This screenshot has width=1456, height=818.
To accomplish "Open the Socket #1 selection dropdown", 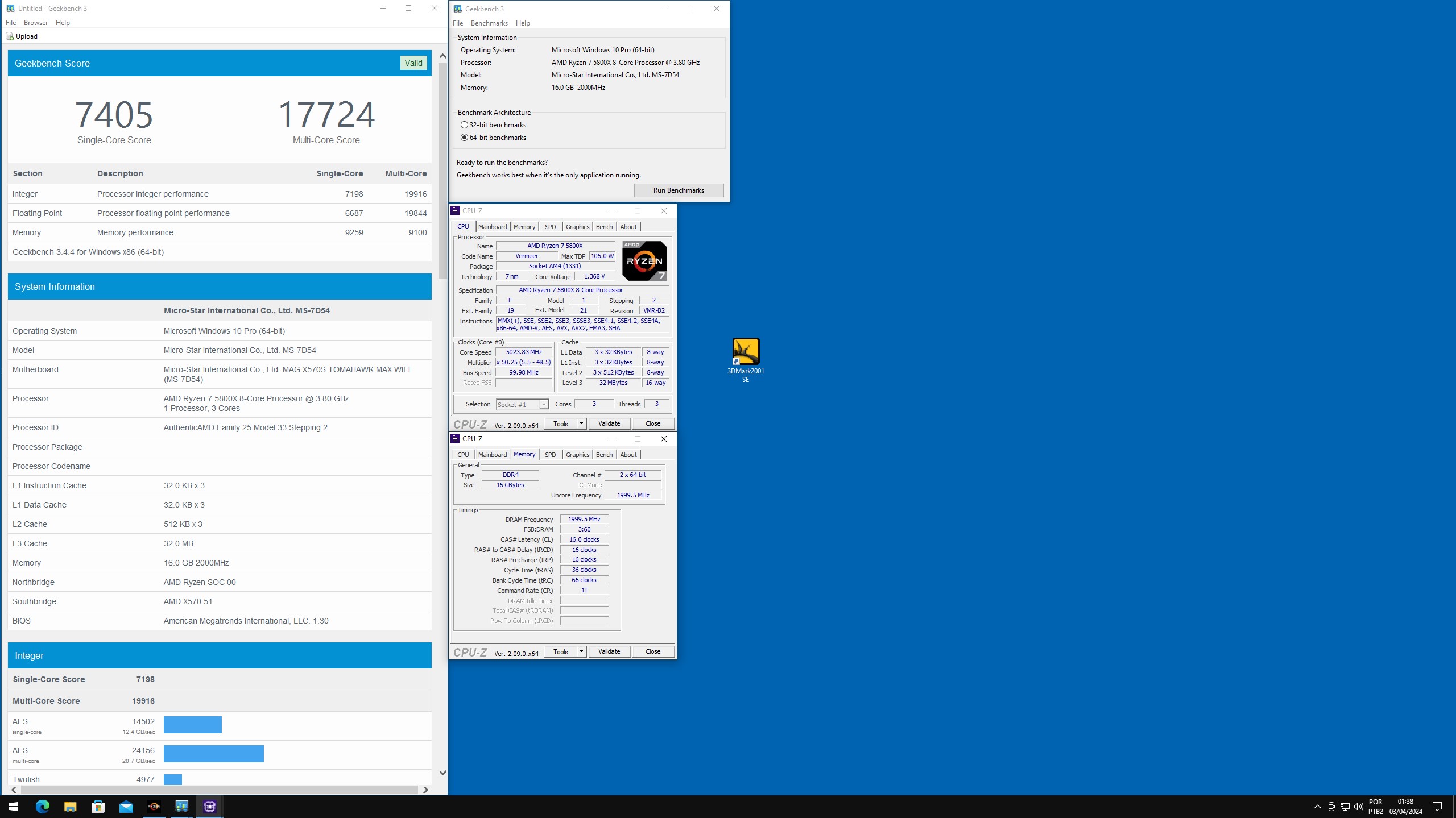I will tap(522, 404).
